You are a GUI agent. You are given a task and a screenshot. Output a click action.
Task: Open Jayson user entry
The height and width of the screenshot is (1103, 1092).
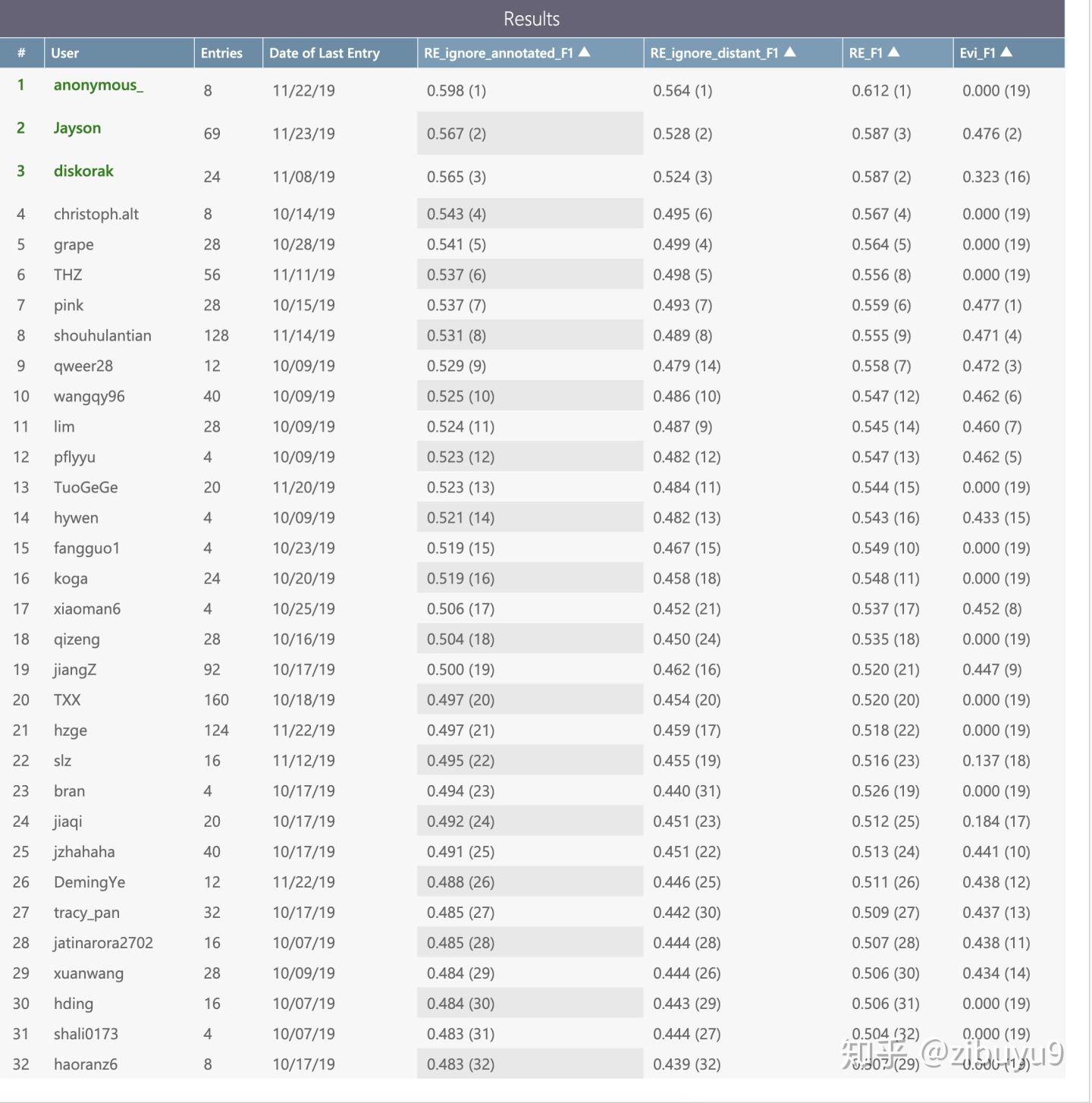(77, 128)
